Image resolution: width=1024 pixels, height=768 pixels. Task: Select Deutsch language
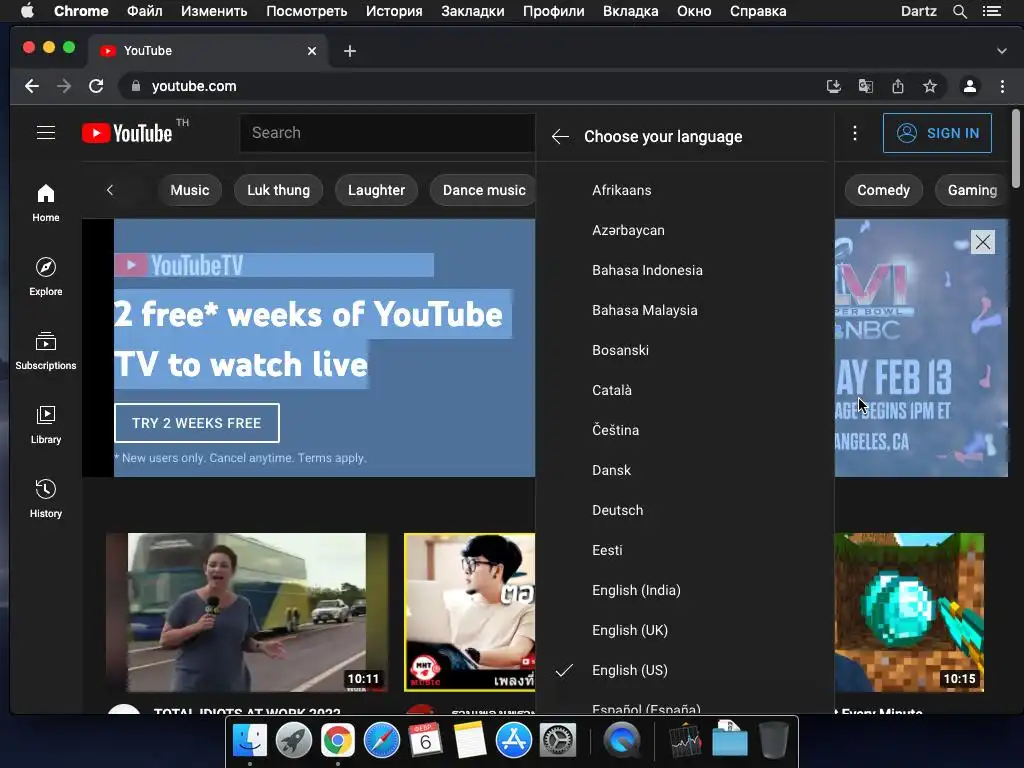click(x=684, y=510)
